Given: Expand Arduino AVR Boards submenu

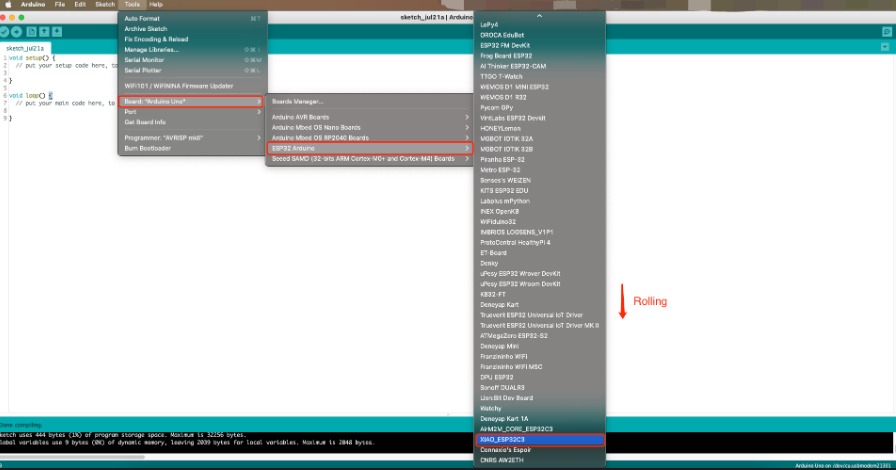Looking at the screenshot, I should coord(369,117).
